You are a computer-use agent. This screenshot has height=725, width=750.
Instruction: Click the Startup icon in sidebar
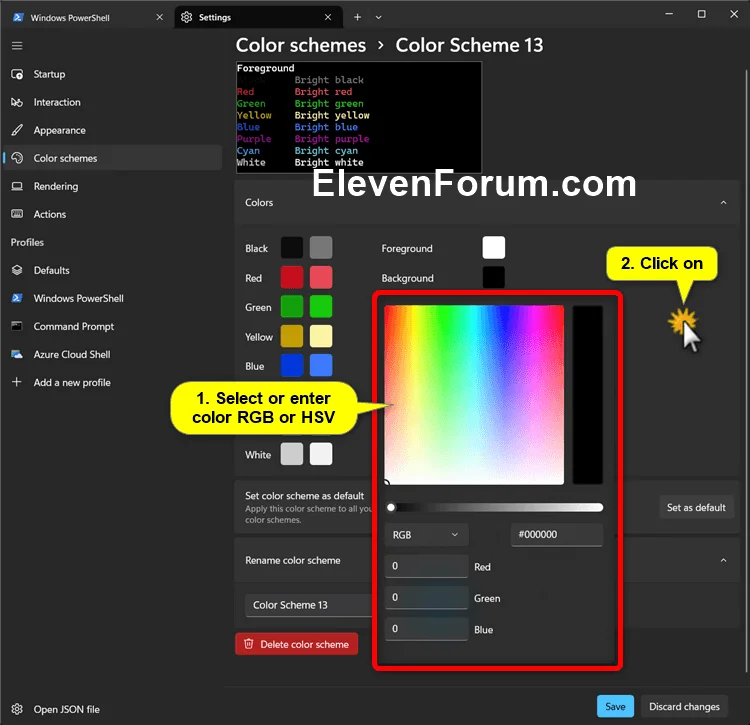[17, 74]
